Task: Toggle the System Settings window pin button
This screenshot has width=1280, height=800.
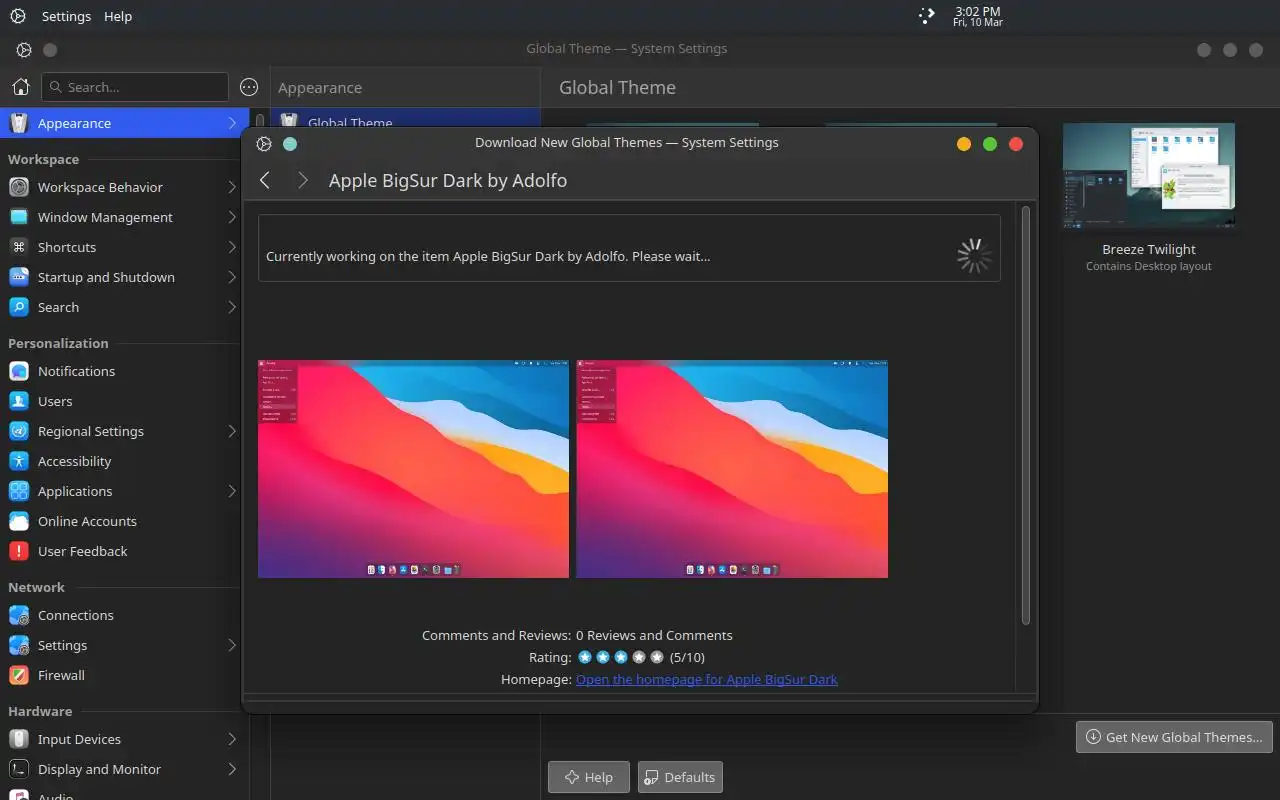Action: 50,50
